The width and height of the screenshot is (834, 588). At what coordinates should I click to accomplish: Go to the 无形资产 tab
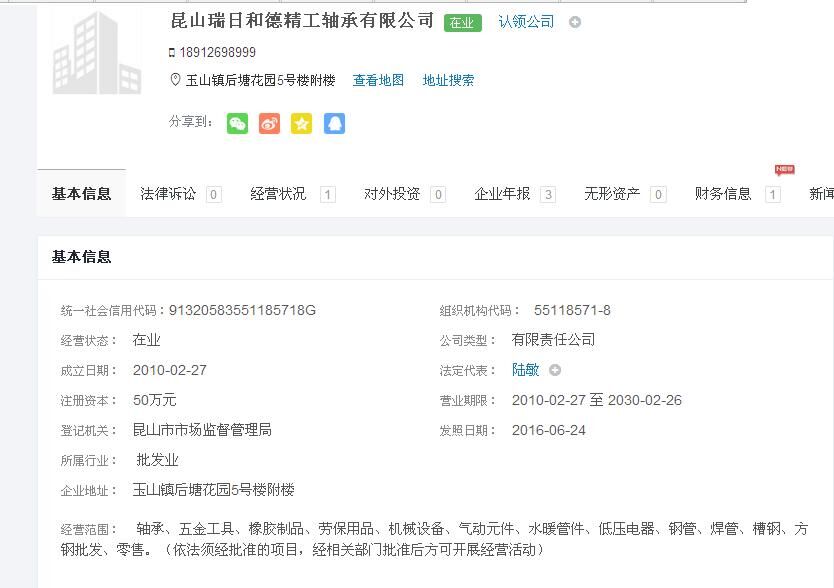point(612,194)
